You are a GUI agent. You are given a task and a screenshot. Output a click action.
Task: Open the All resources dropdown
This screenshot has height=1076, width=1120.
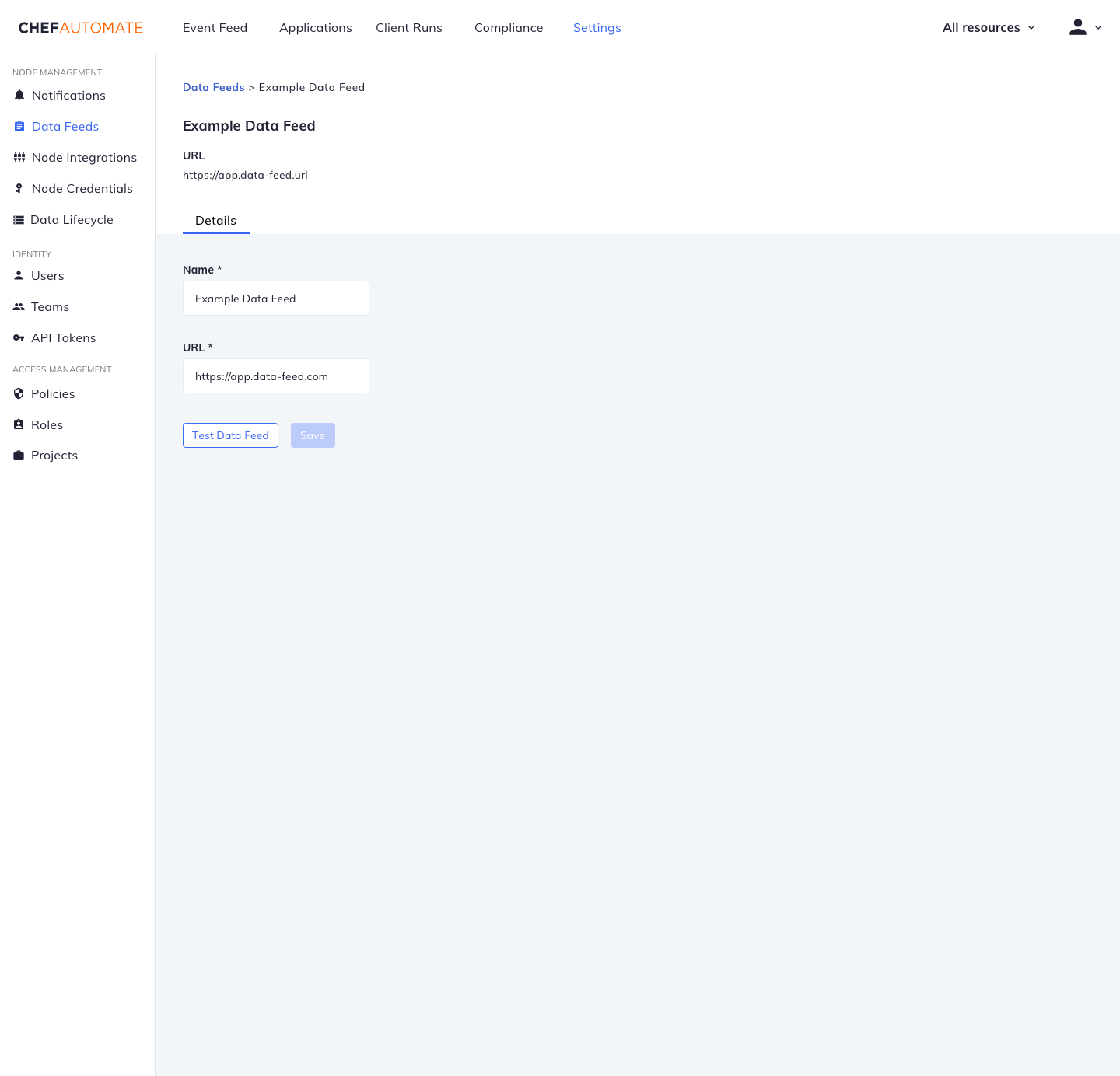(987, 27)
